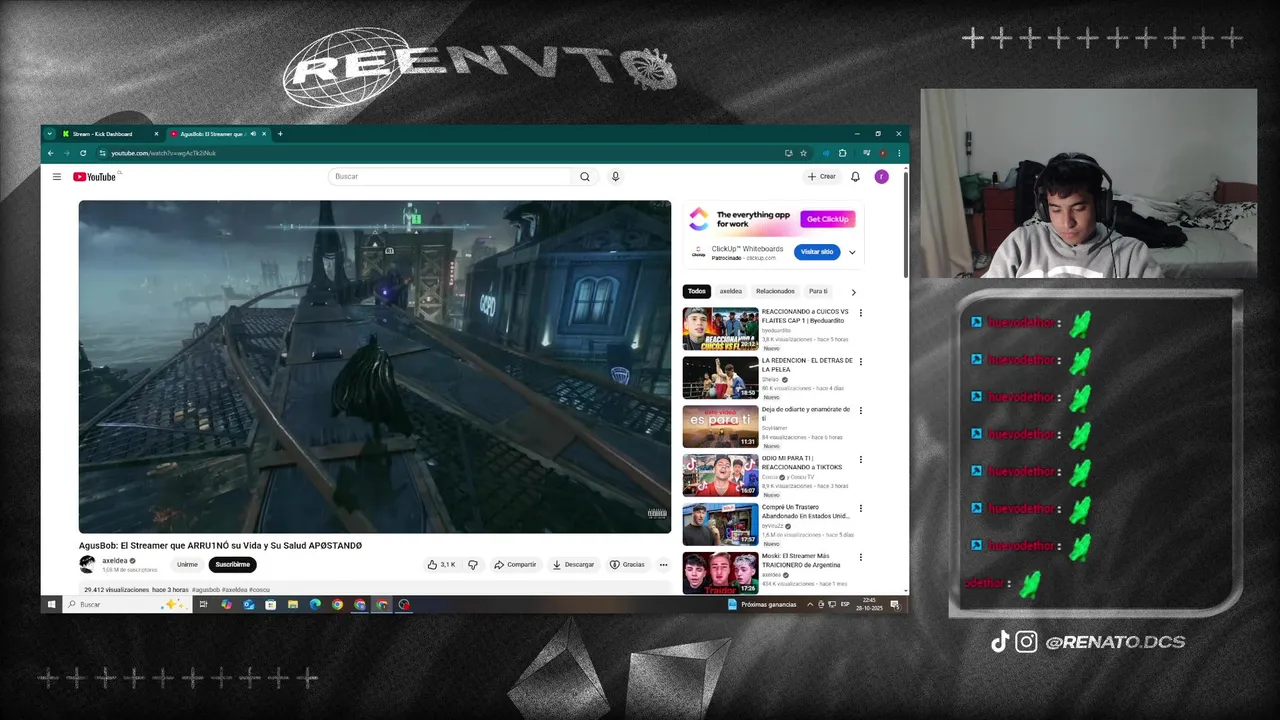Image resolution: width=1280 pixels, height=720 pixels.
Task: Open the browser extensions puzzle icon
Action: coord(842,153)
